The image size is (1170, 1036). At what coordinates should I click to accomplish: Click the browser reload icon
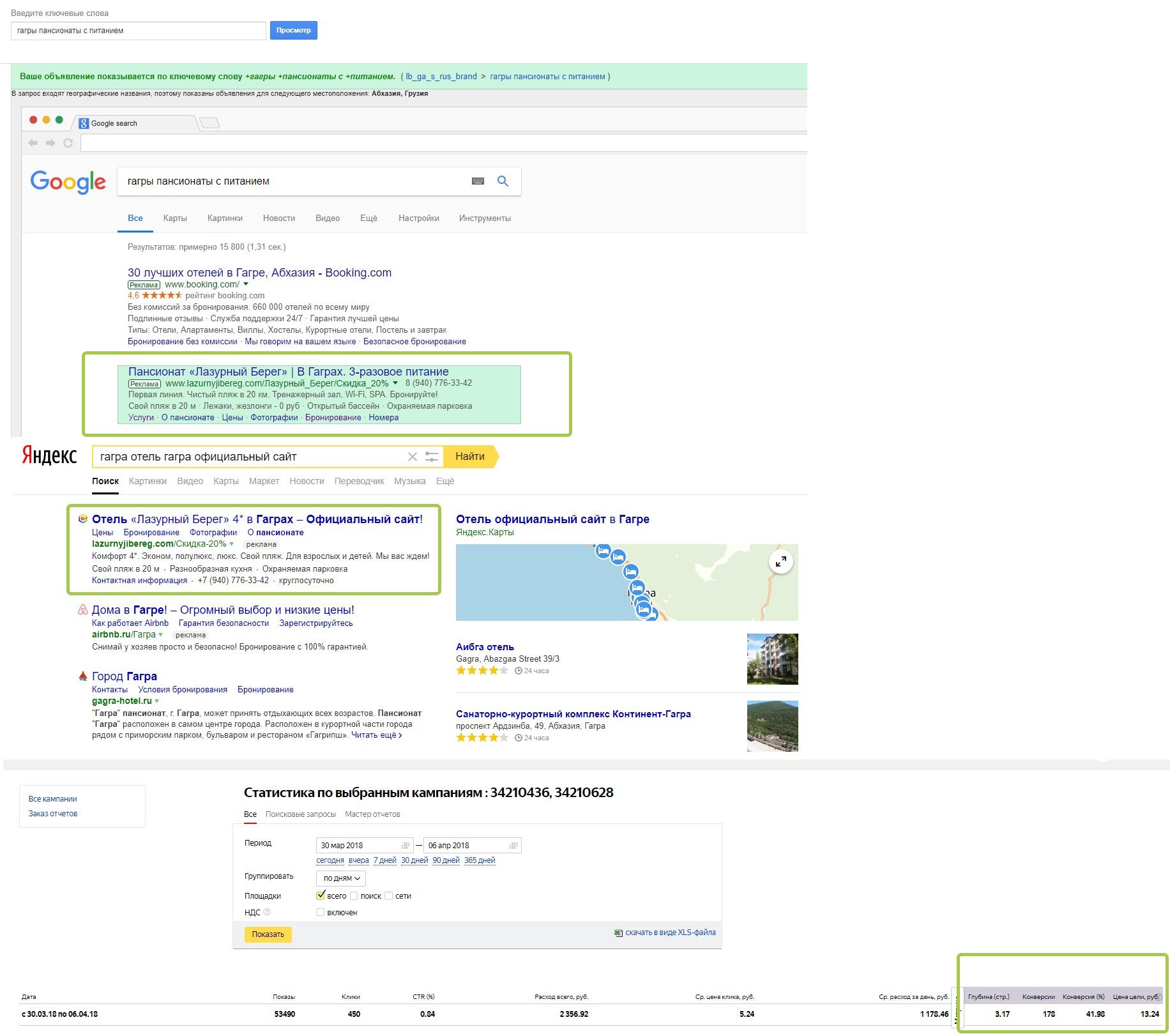68,143
